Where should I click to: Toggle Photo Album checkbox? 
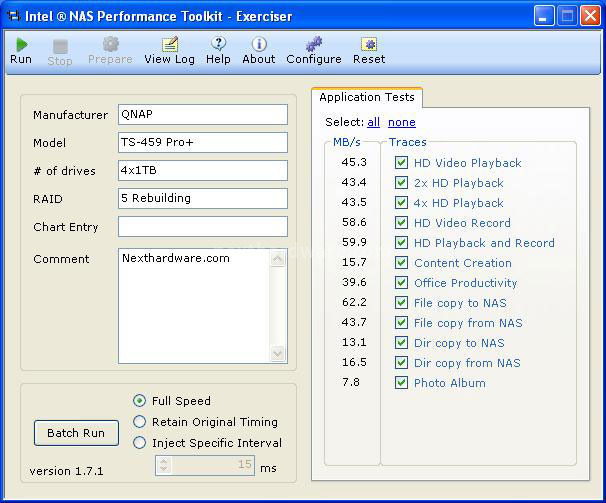point(401,383)
